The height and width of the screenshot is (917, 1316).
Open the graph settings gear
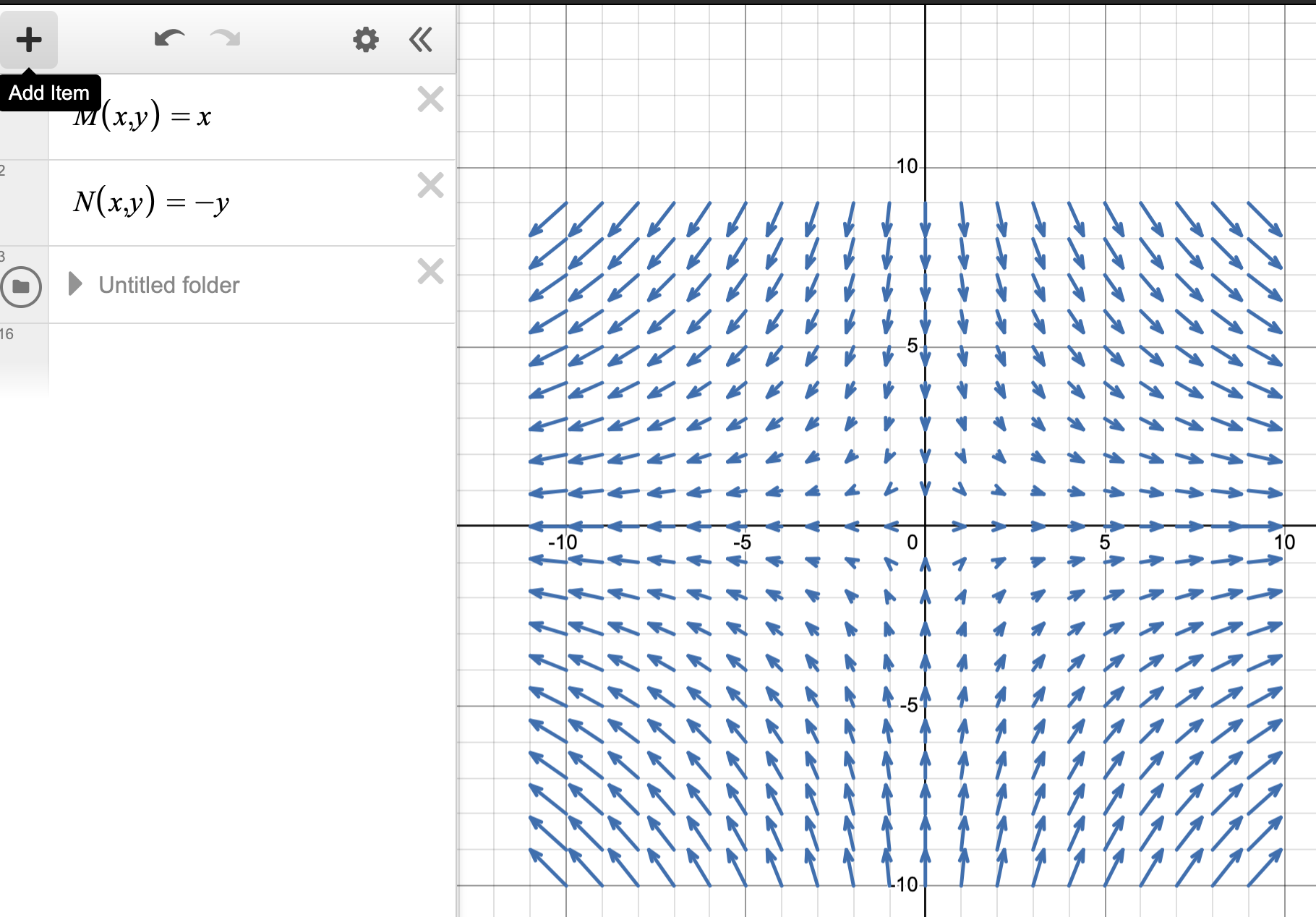(x=365, y=40)
